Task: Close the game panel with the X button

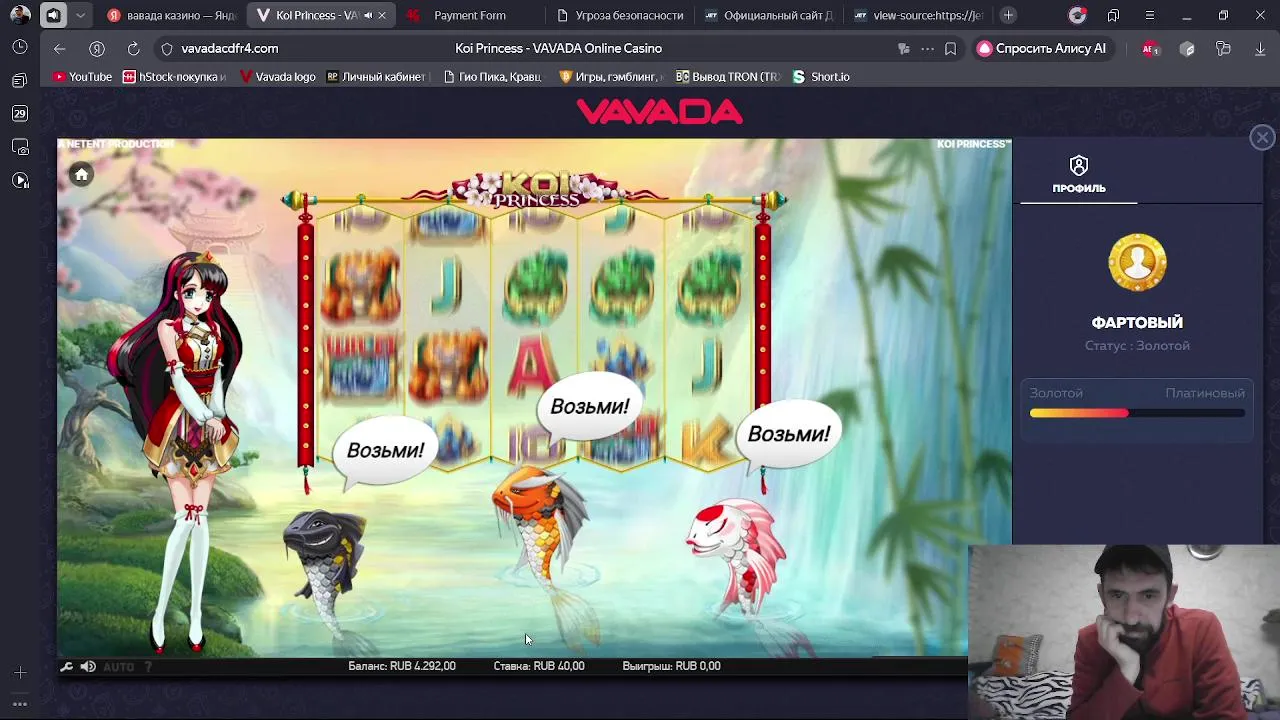Action: 1262,138
